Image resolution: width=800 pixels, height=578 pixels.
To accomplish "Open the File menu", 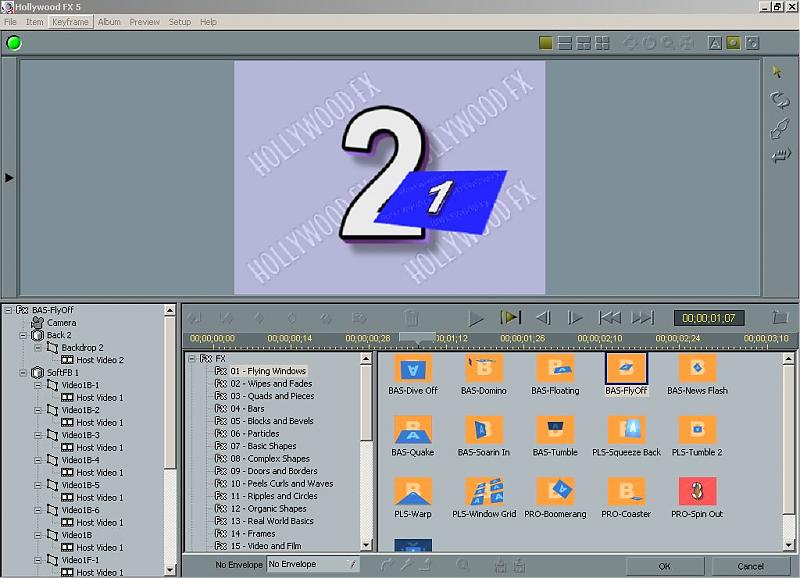I will tap(10, 22).
